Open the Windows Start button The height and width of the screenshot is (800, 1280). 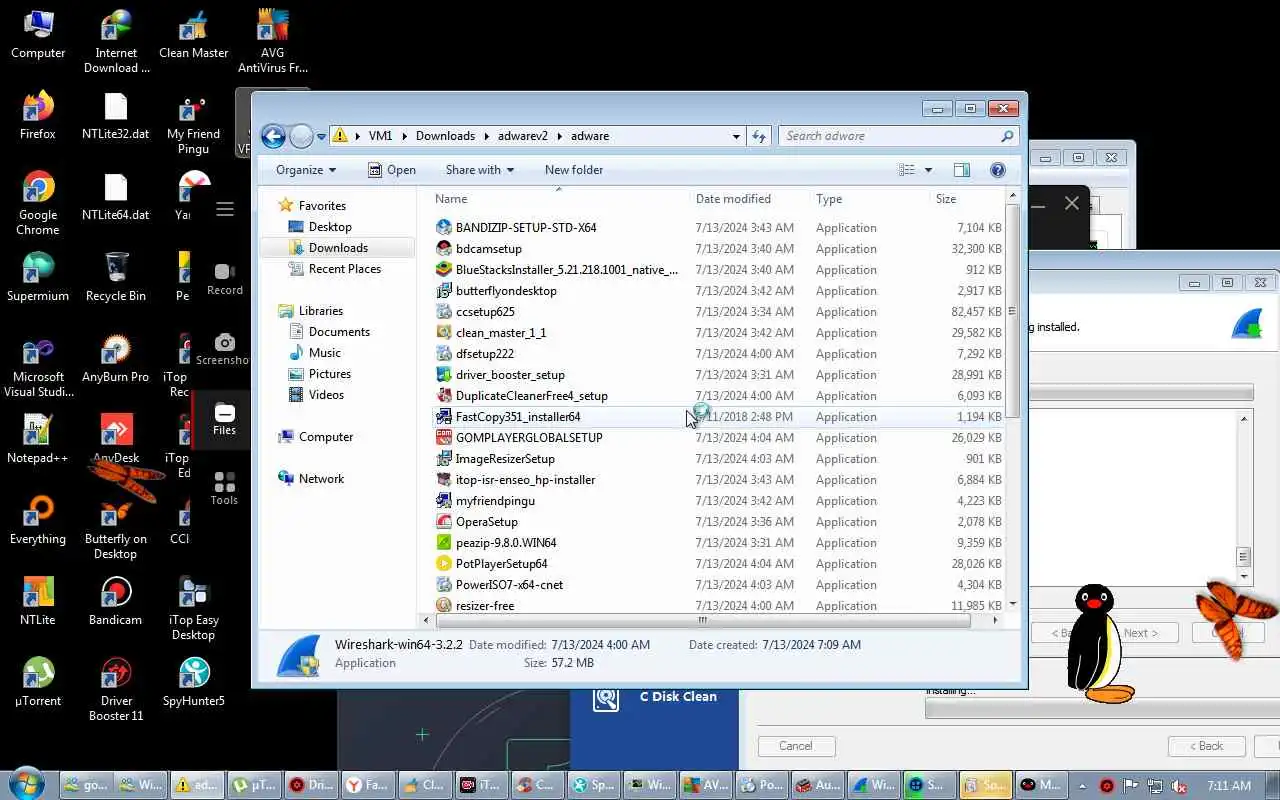(26, 785)
